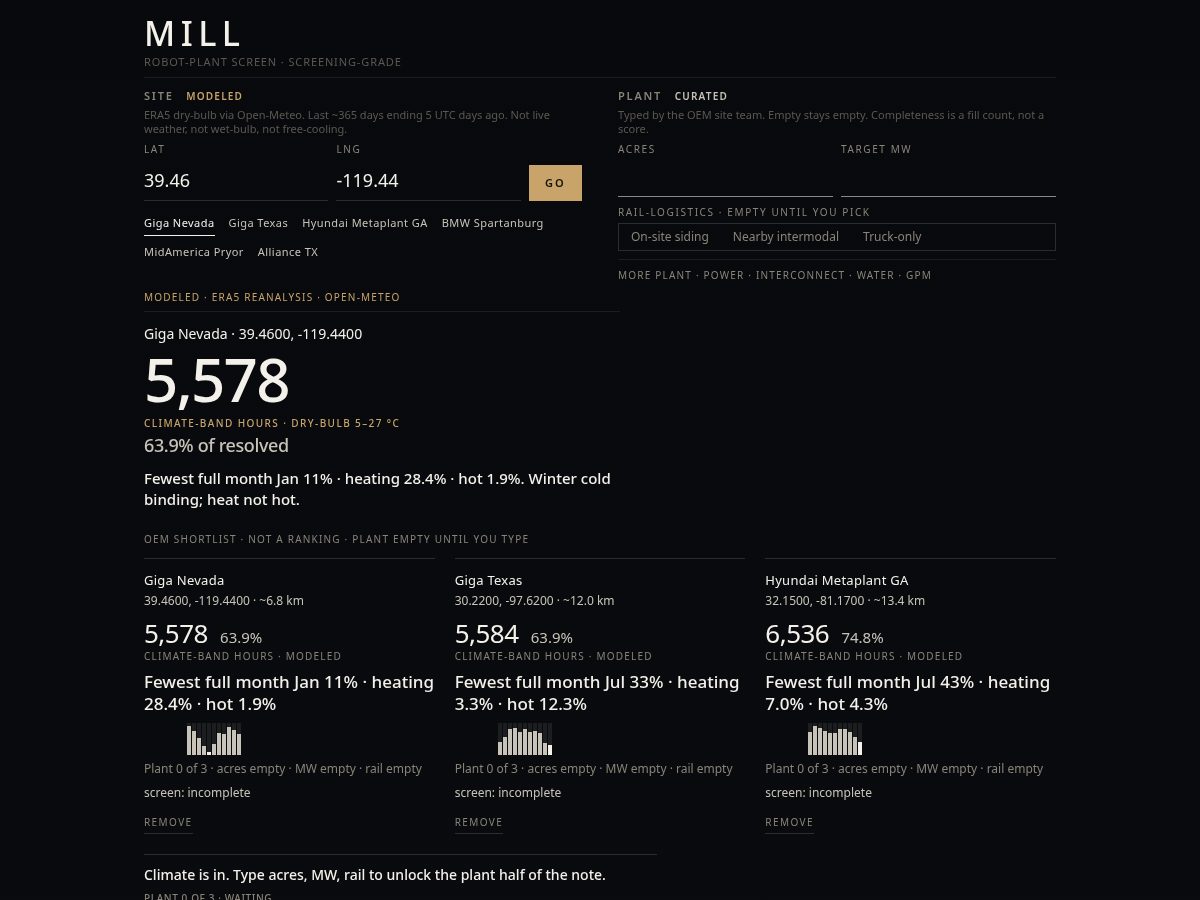Choose On-site siding rail option
Screen dimensions: 1200x900
coord(670,237)
